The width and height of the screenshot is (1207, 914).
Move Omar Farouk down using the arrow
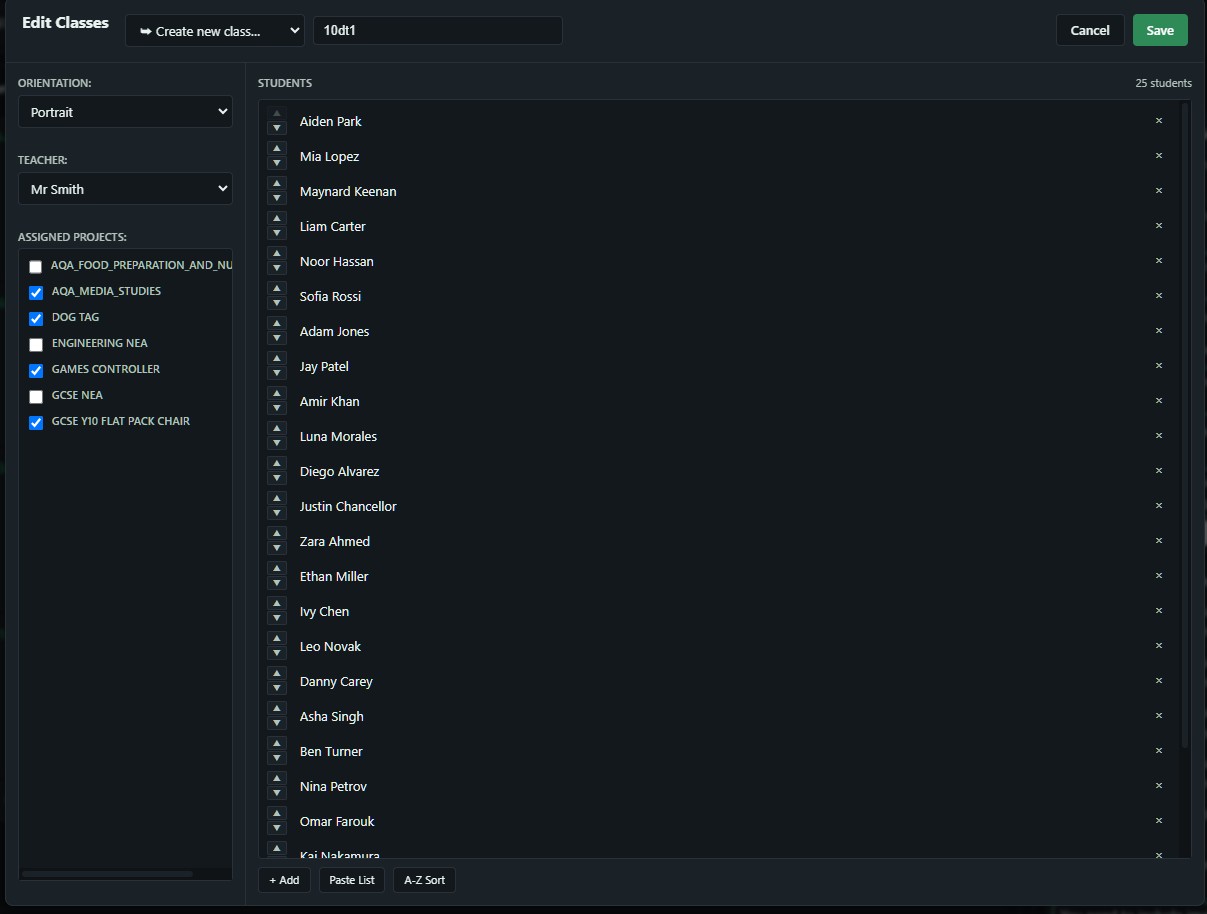(x=276, y=827)
